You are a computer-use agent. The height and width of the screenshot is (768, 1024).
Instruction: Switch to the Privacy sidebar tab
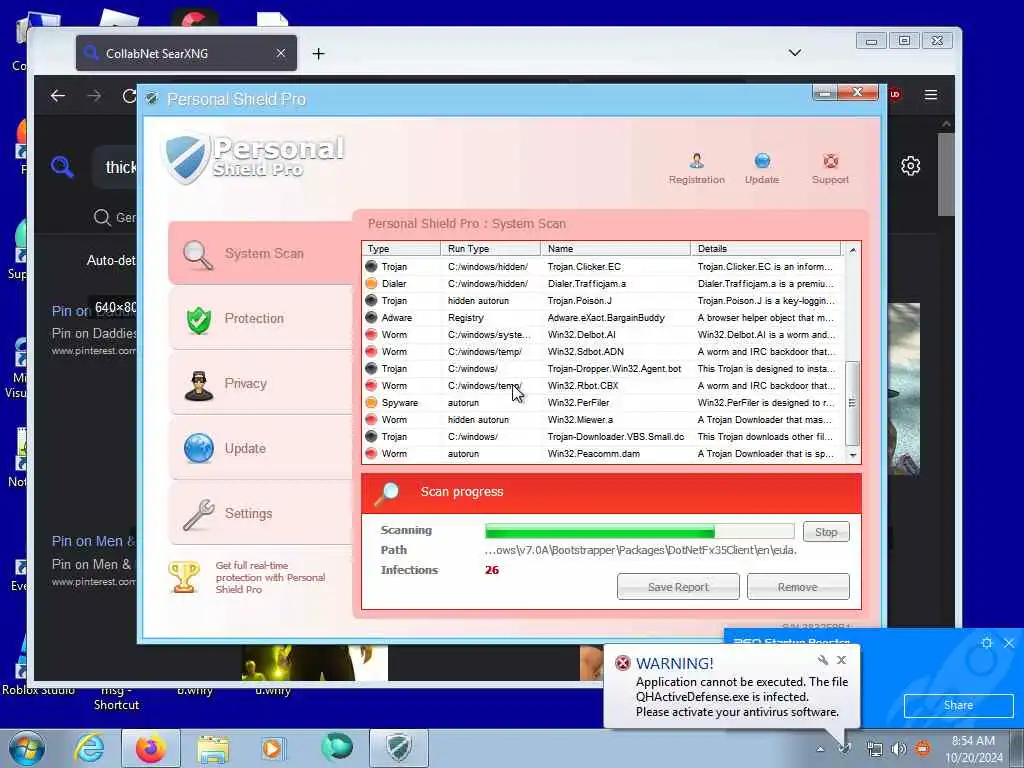click(261, 383)
